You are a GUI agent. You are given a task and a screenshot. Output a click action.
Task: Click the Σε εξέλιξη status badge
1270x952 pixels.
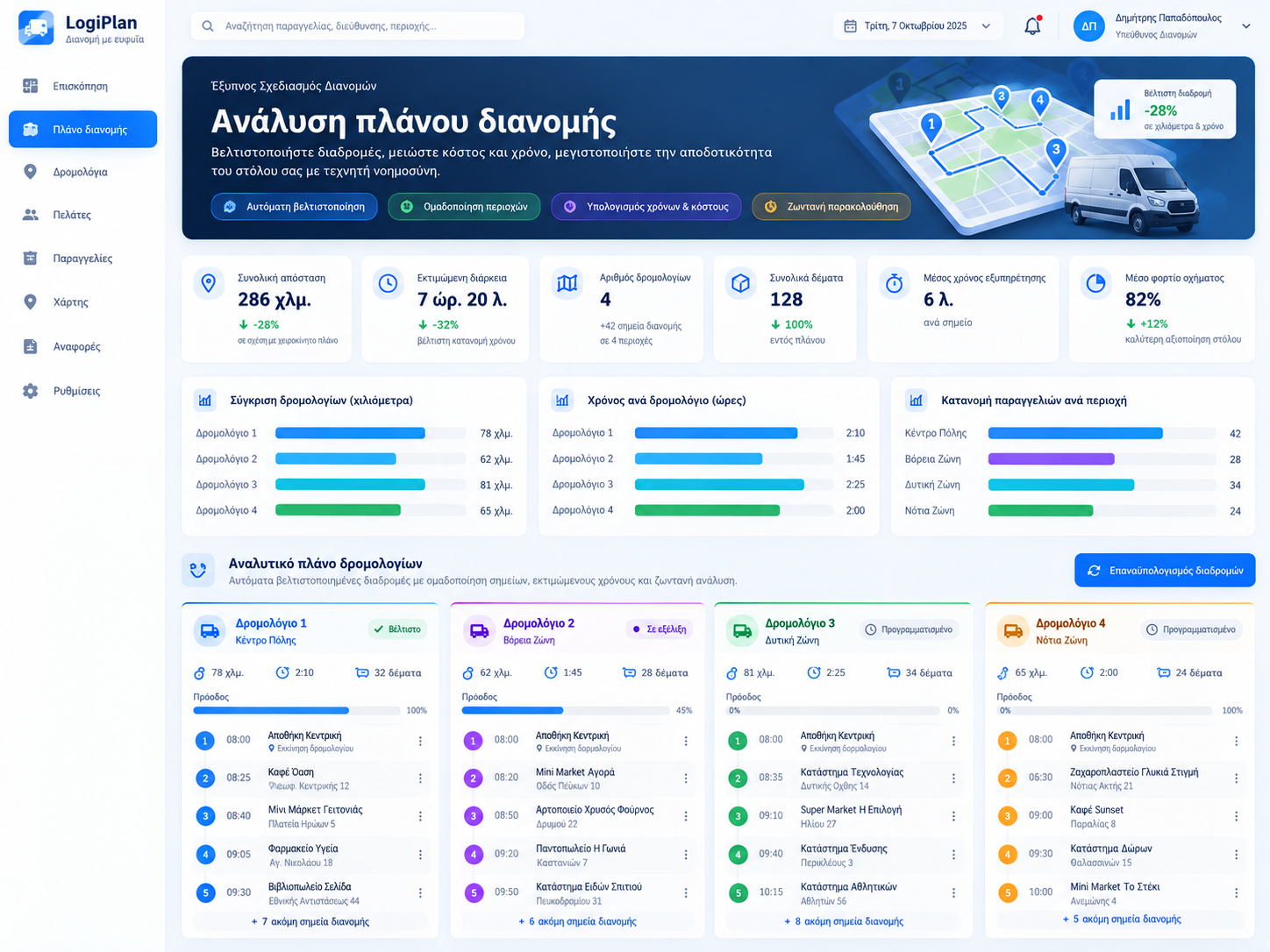pos(660,629)
